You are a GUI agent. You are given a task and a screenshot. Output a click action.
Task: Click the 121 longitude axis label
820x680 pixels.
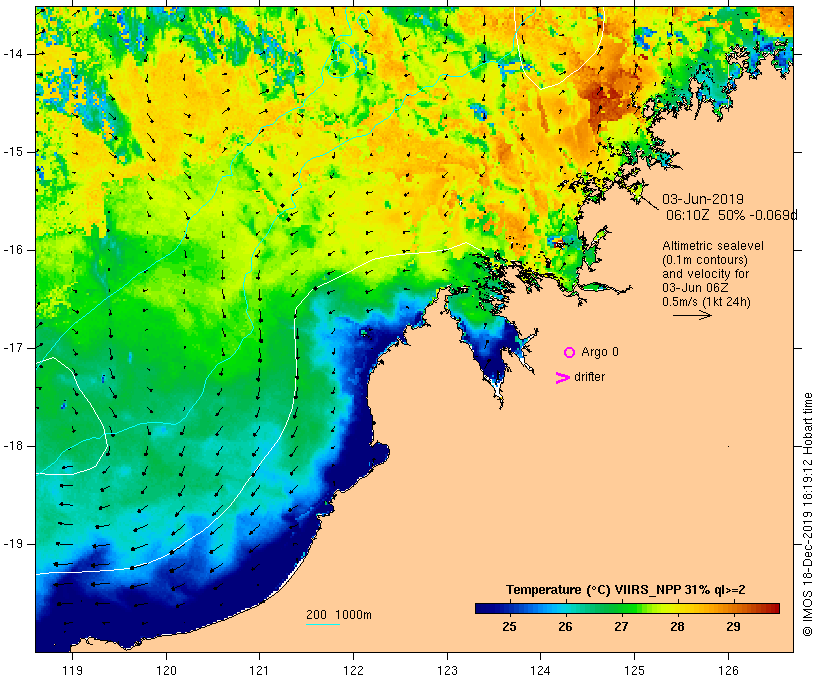tap(259, 670)
